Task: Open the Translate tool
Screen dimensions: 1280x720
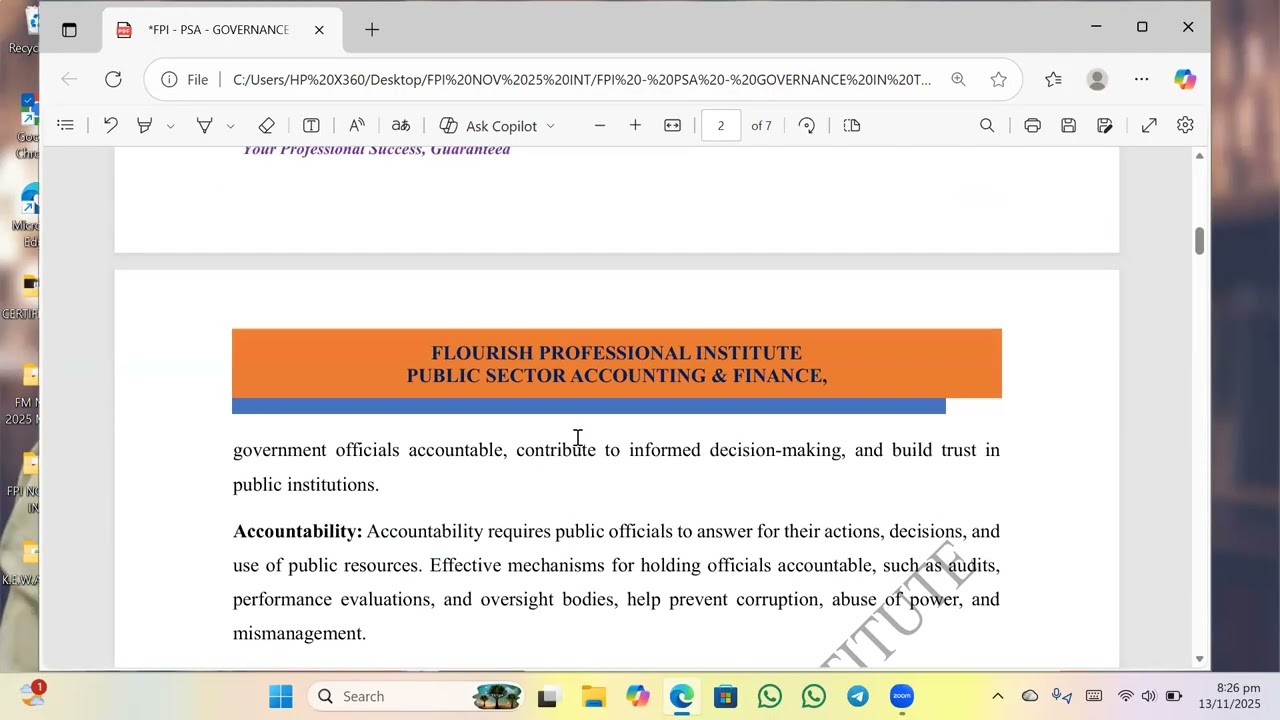Action: point(401,125)
